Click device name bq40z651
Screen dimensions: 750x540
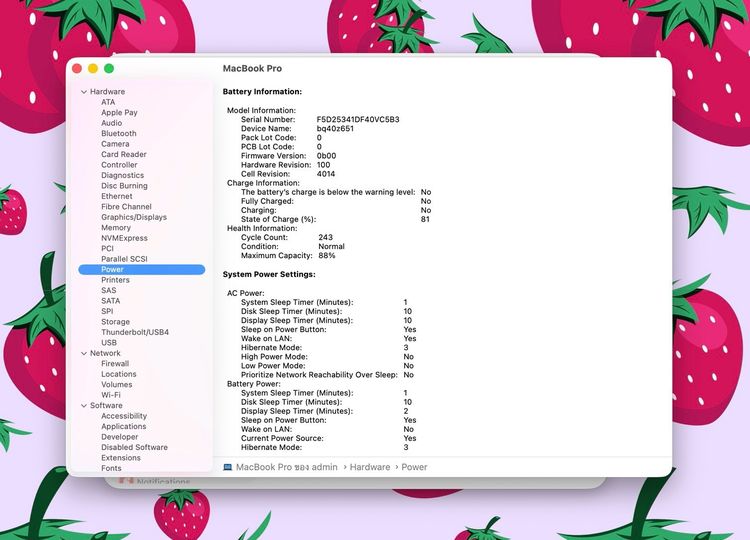point(335,129)
